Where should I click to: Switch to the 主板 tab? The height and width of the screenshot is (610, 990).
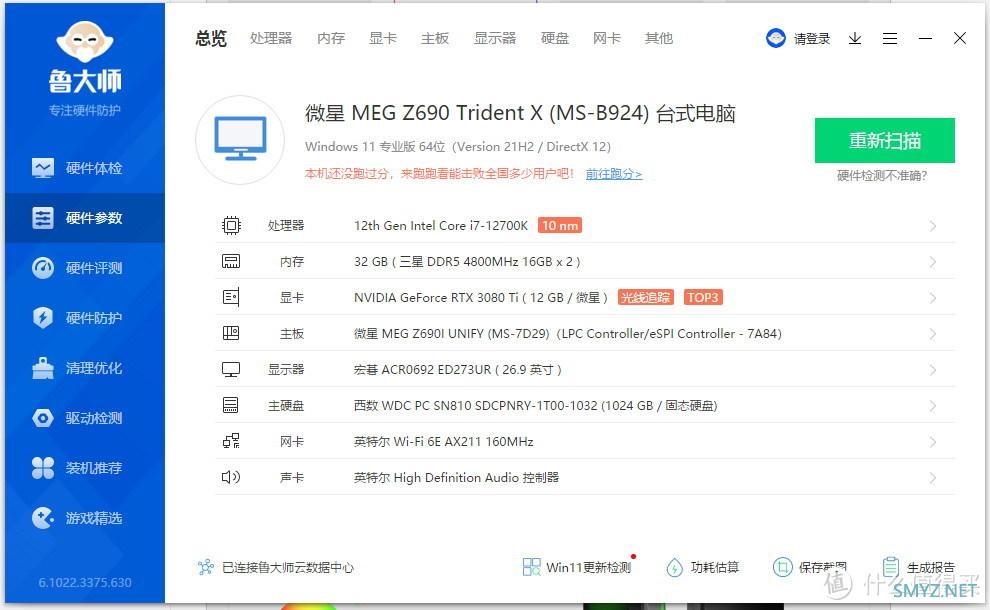(x=435, y=39)
